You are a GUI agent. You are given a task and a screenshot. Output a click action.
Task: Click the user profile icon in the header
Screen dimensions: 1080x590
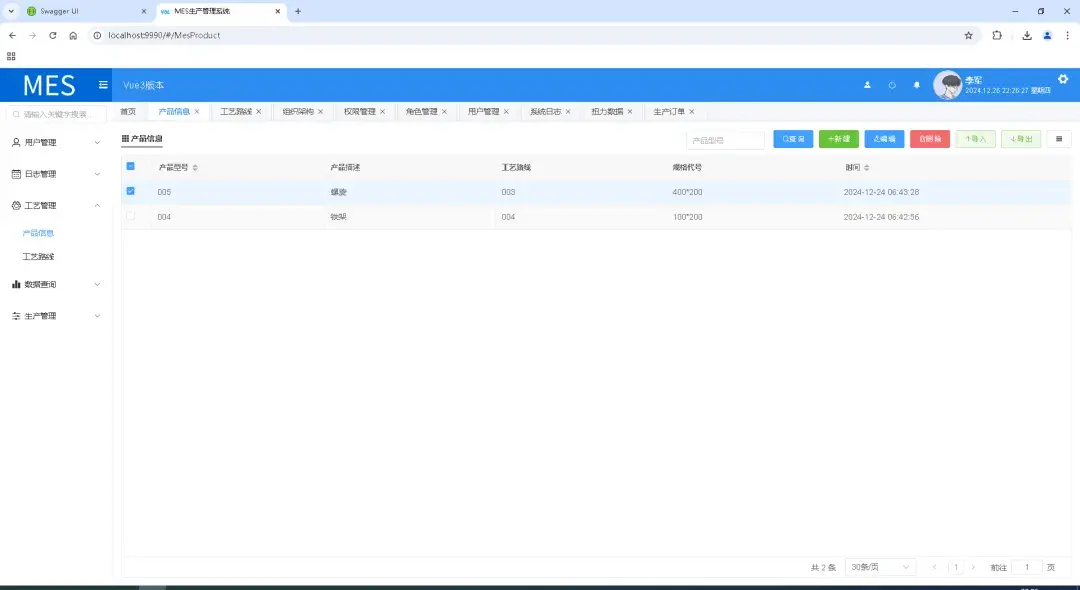[867, 85]
